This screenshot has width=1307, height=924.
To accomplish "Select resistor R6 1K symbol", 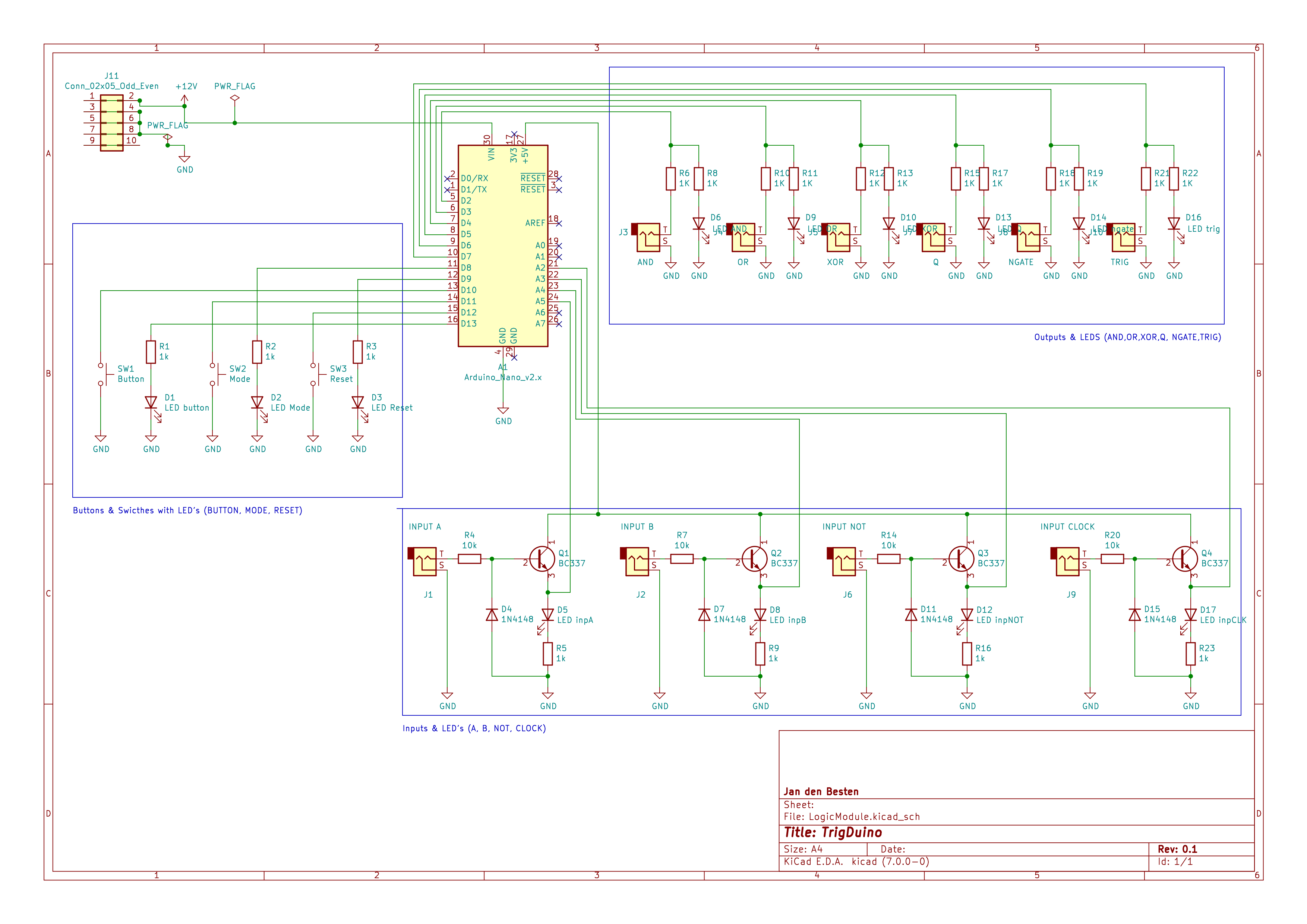I will coord(670,179).
